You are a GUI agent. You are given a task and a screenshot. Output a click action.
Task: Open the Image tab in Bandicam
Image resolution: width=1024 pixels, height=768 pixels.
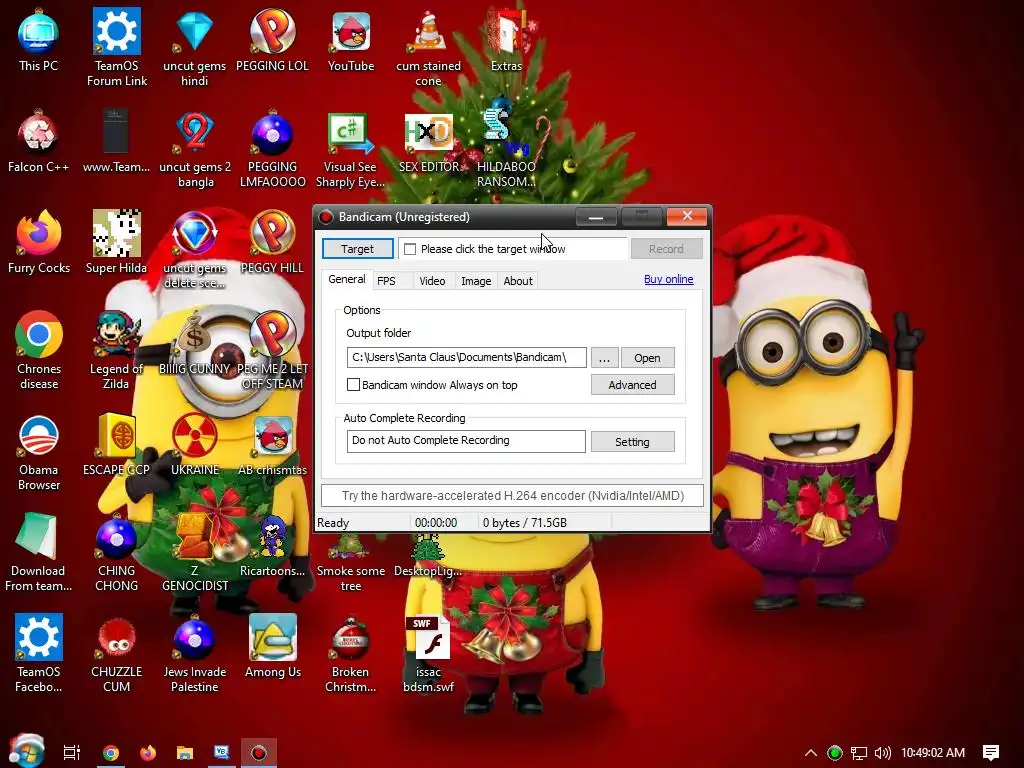pyautogui.click(x=475, y=281)
